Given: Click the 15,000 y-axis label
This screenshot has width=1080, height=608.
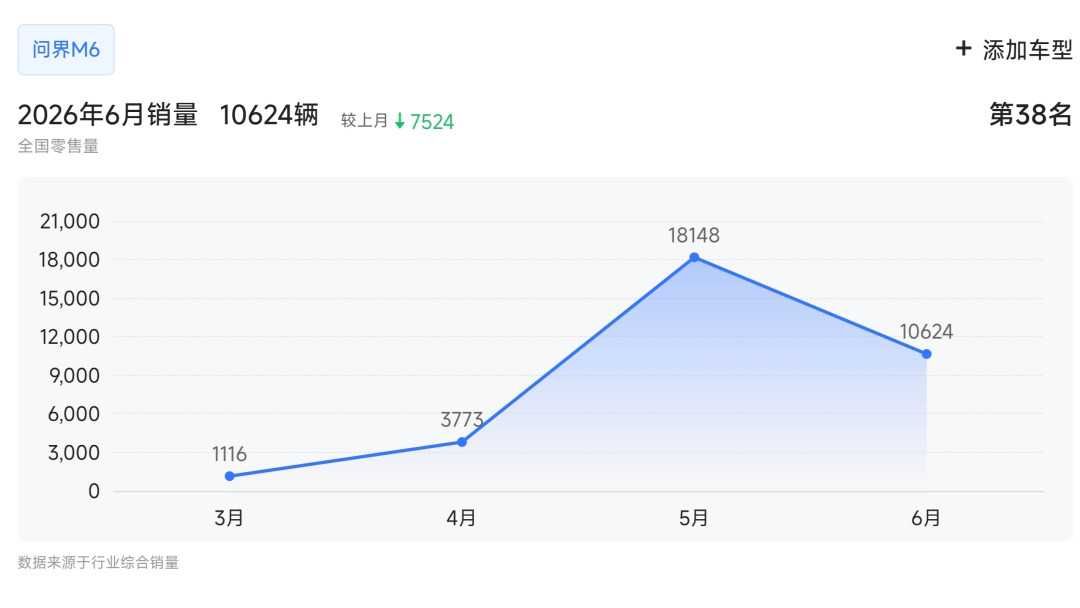Looking at the screenshot, I should click(70, 299).
